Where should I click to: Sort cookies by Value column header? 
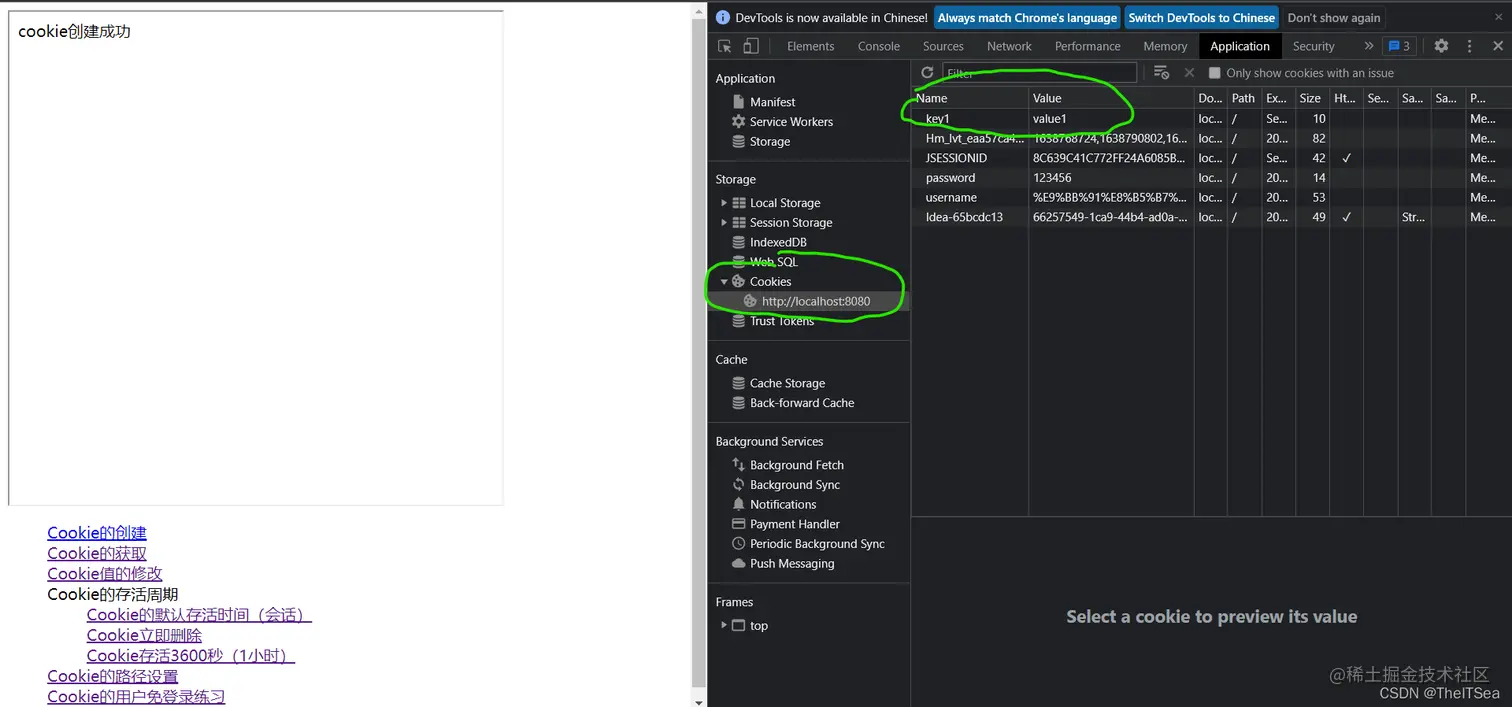[1111, 98]
